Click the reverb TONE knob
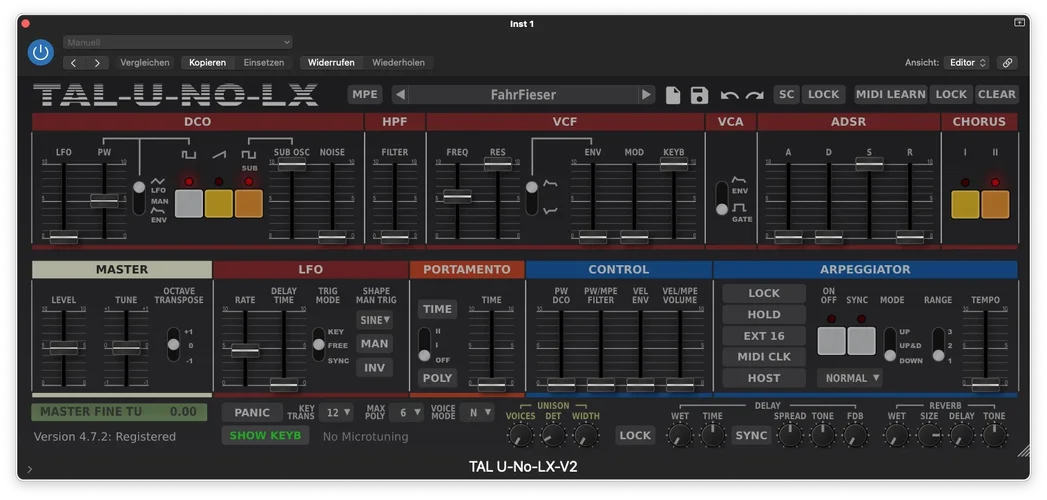The image size is (1047, 500). pos(994,436)
